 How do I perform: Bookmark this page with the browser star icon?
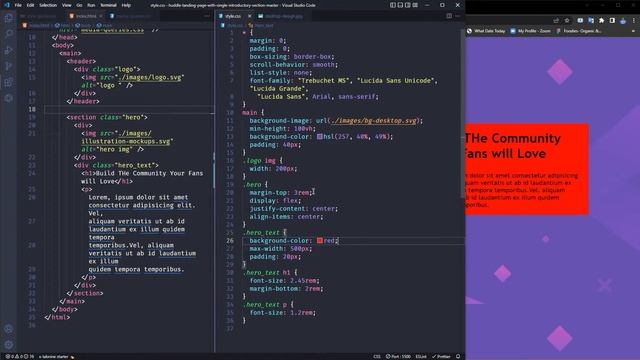click(x=567, y=20)
